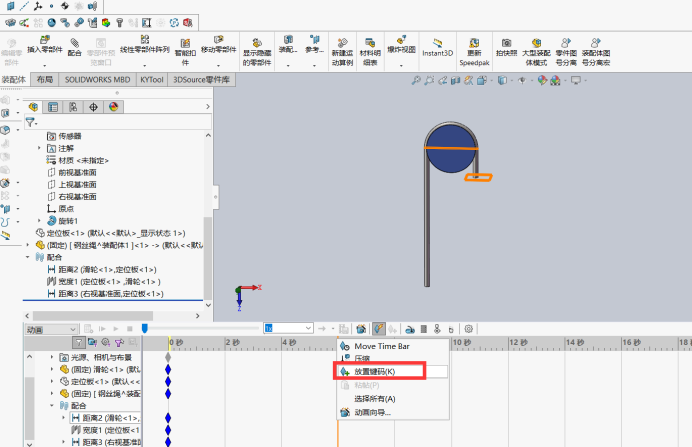Click the playback time slider handle
The width and height of the screenshot is (692, 447).
(144, 328)
